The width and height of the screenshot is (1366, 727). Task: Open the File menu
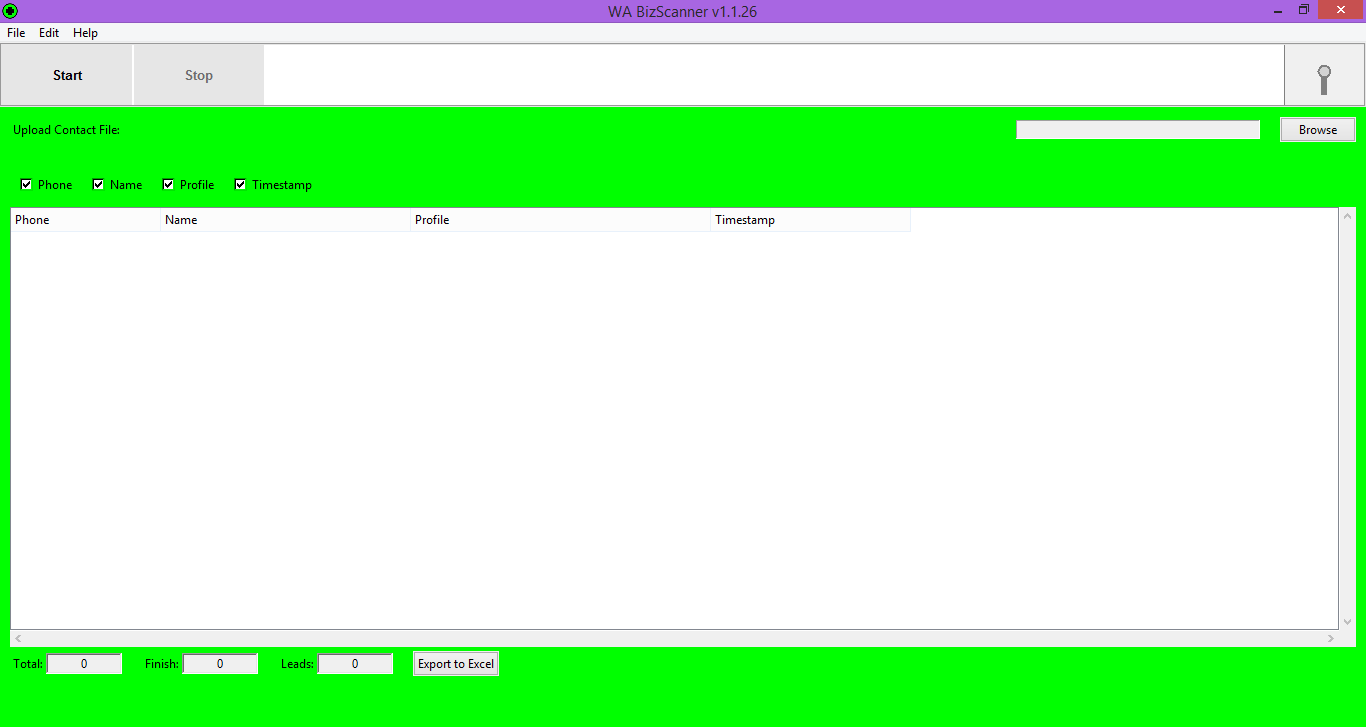[16, 33]
